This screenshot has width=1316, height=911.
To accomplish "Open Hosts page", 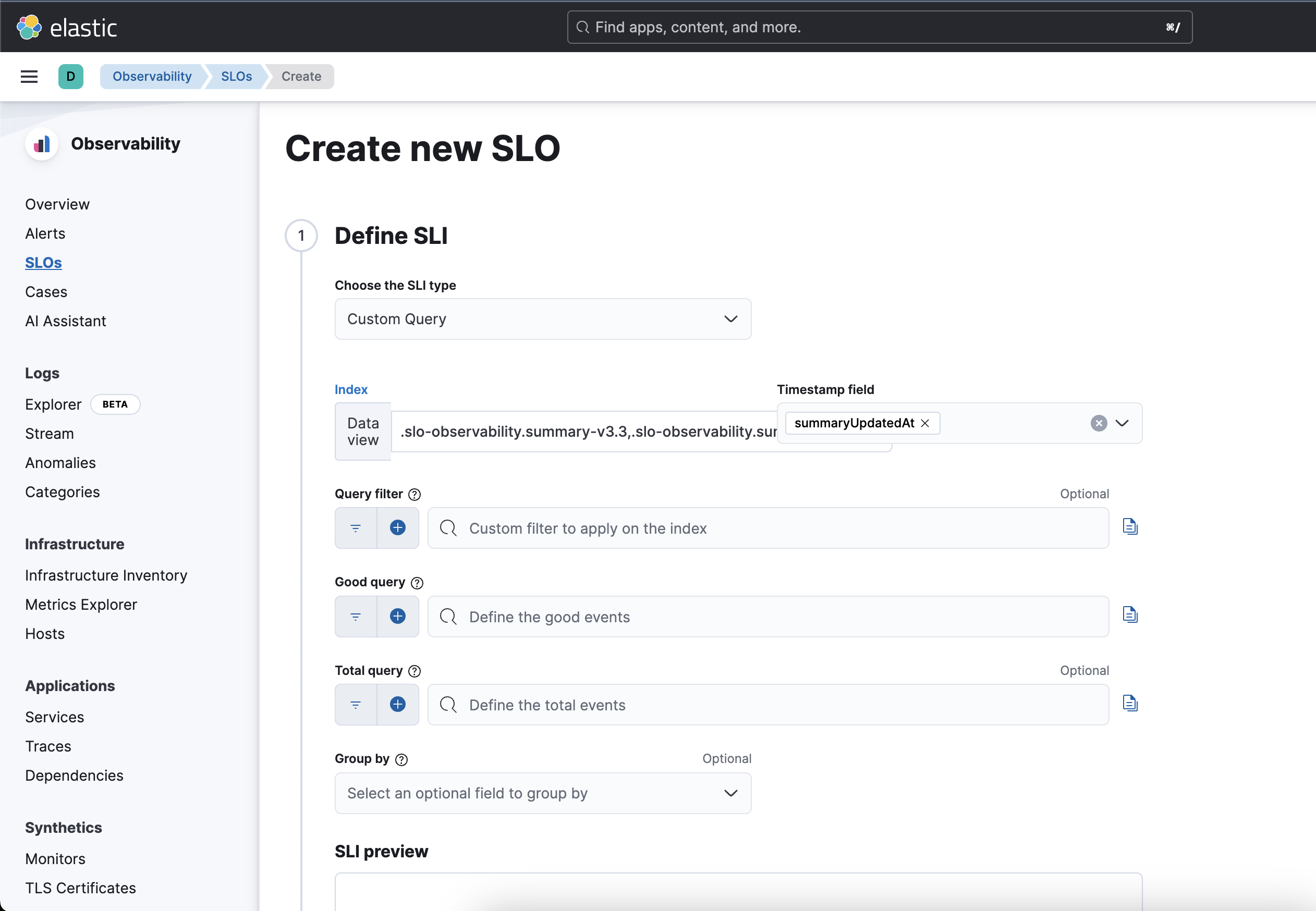I will (45, 633).
